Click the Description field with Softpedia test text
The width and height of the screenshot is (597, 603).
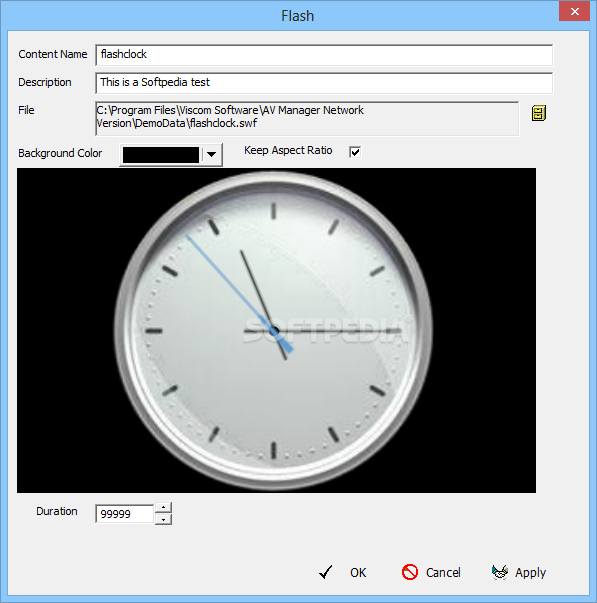324,83
